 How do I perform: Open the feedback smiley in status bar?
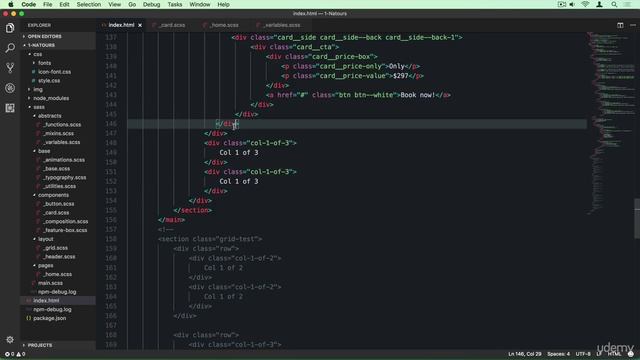coord(631,354)
